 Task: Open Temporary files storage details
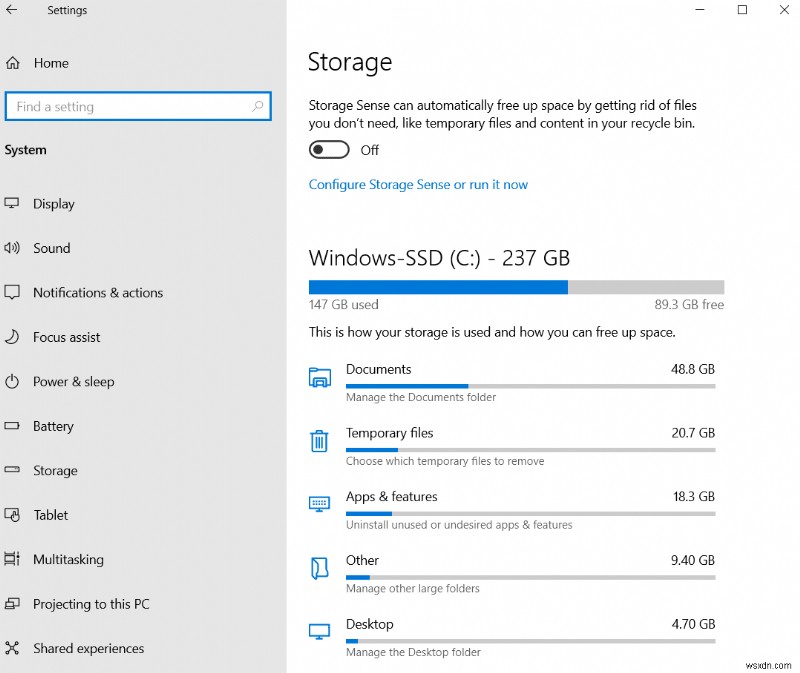coord(390,434)
